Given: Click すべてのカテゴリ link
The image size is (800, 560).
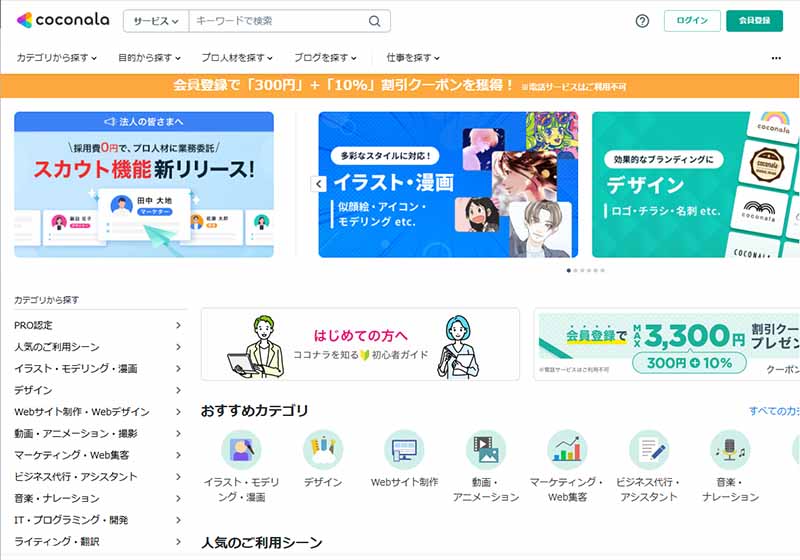Looking at the screenshot, I should [x=774, y=411].
